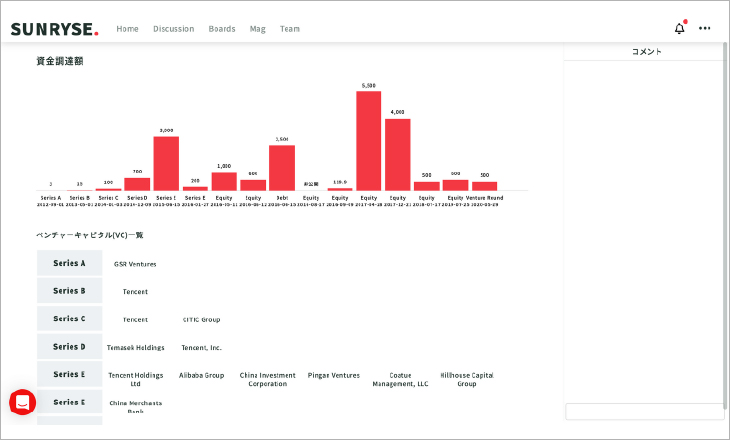Open the Discussion nav item
This screenshot has height=440, width=730.
coord(174,29)
